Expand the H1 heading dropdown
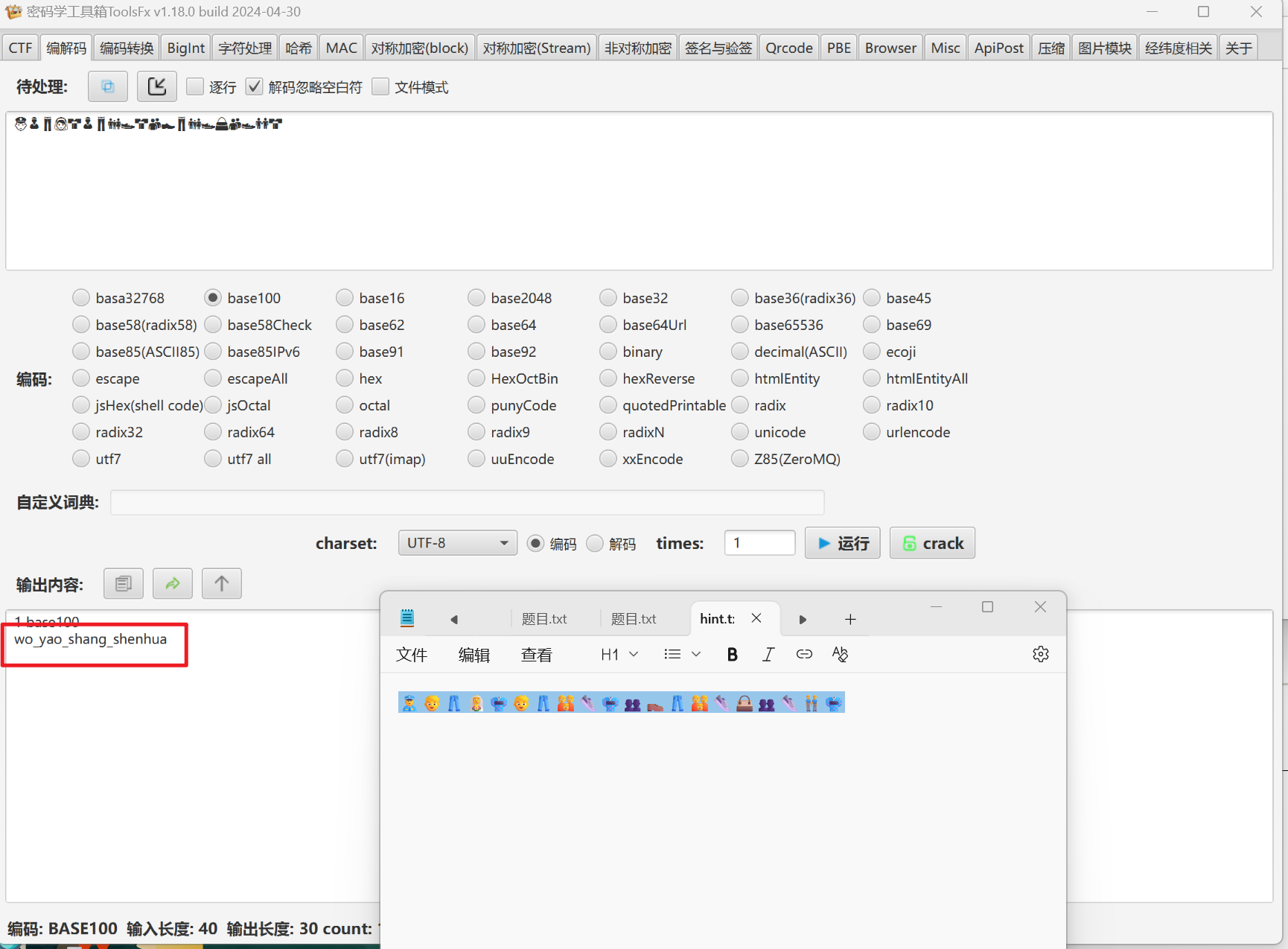1288x949 pixels. coord(619,654)
